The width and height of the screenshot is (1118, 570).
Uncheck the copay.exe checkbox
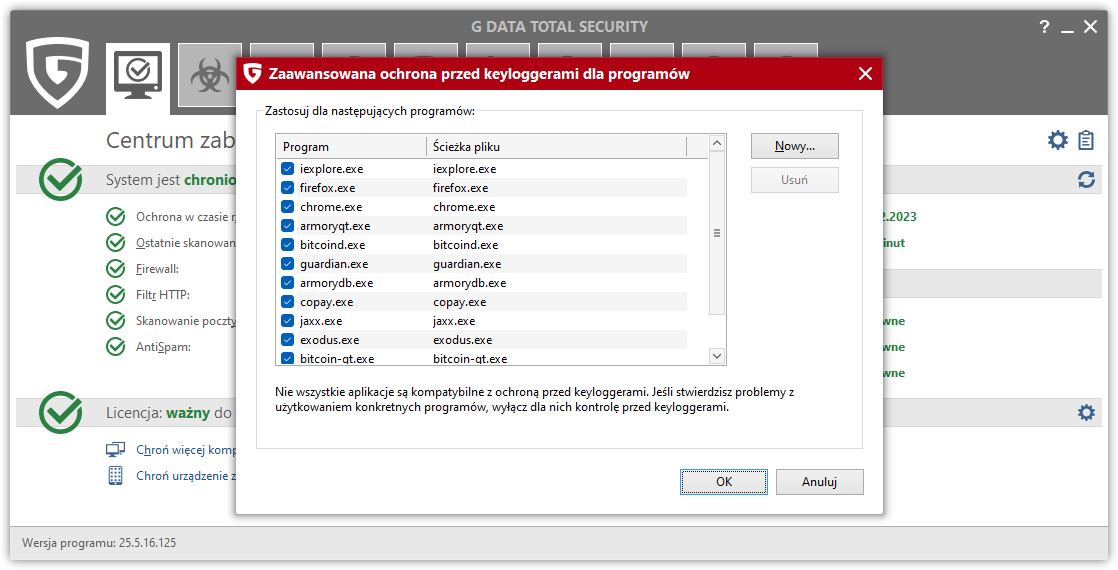[x=287, y=302]
